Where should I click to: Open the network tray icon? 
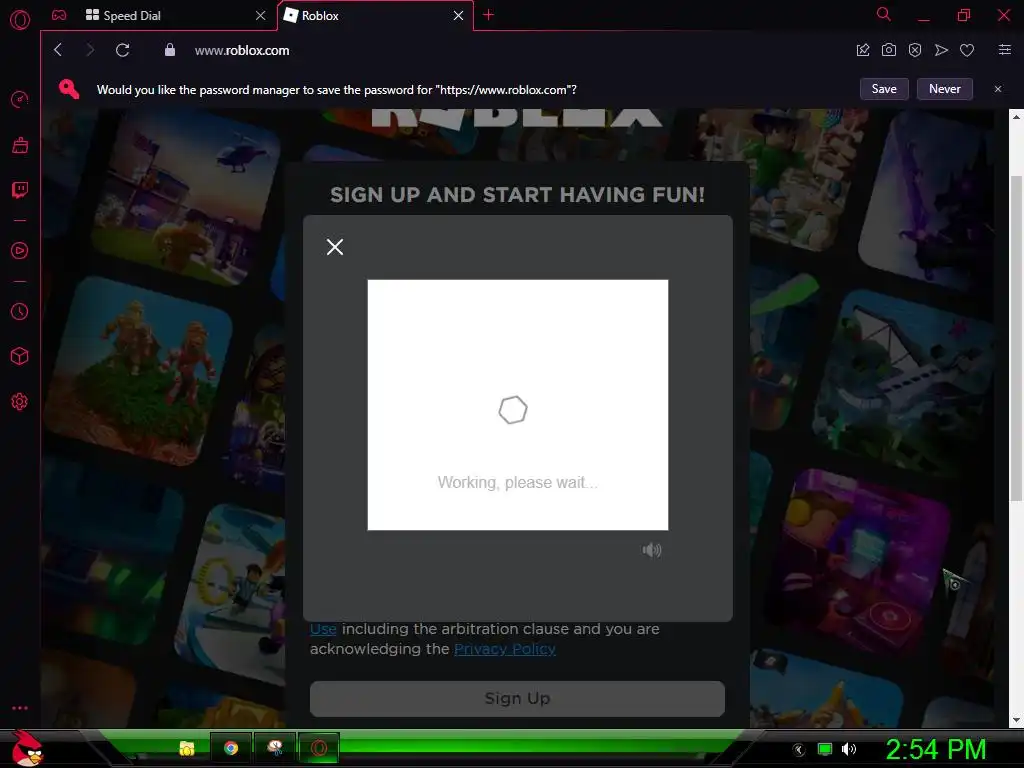pos(825,750)
